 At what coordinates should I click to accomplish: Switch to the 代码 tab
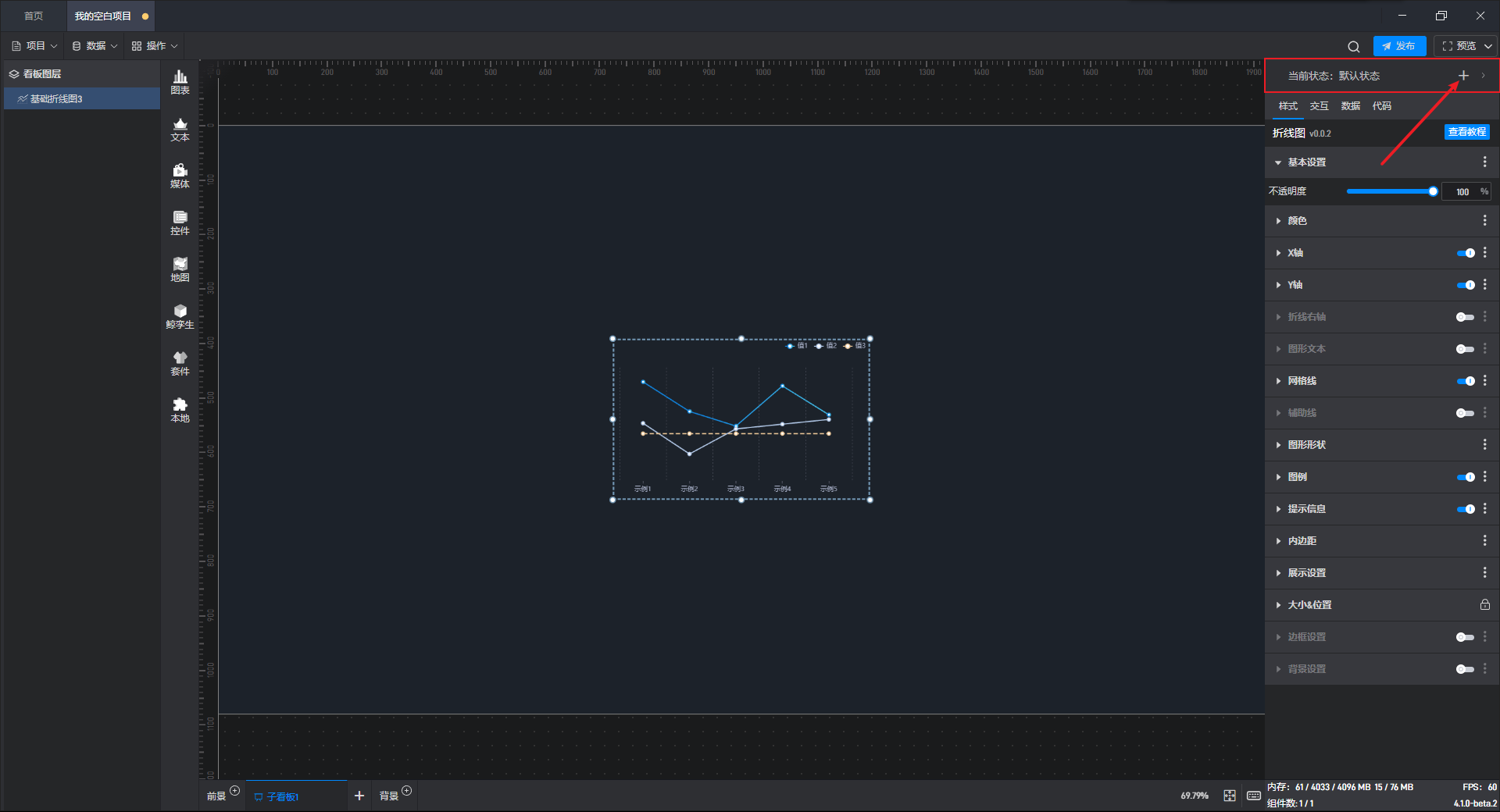click(1382, 106)
